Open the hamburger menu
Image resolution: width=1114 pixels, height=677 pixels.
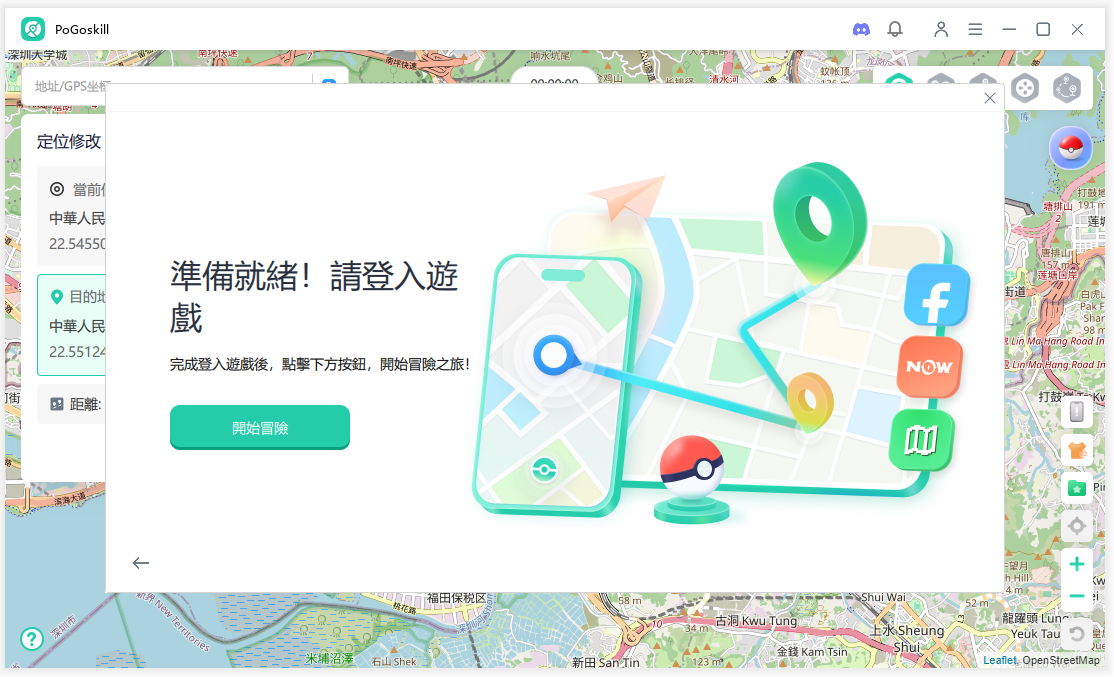(975, 29)
